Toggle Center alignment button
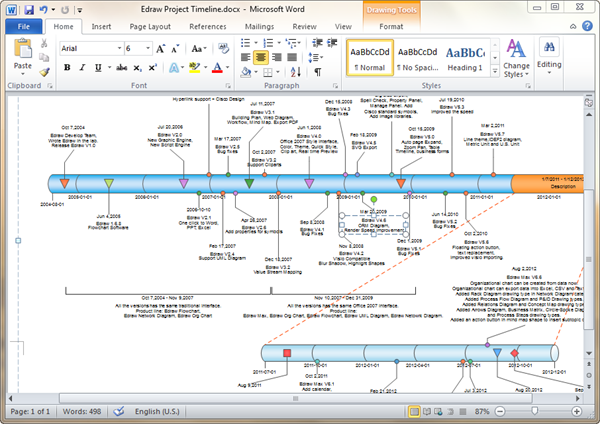The height and width of the screenshot is (424, 600). [x=260, y=58]
